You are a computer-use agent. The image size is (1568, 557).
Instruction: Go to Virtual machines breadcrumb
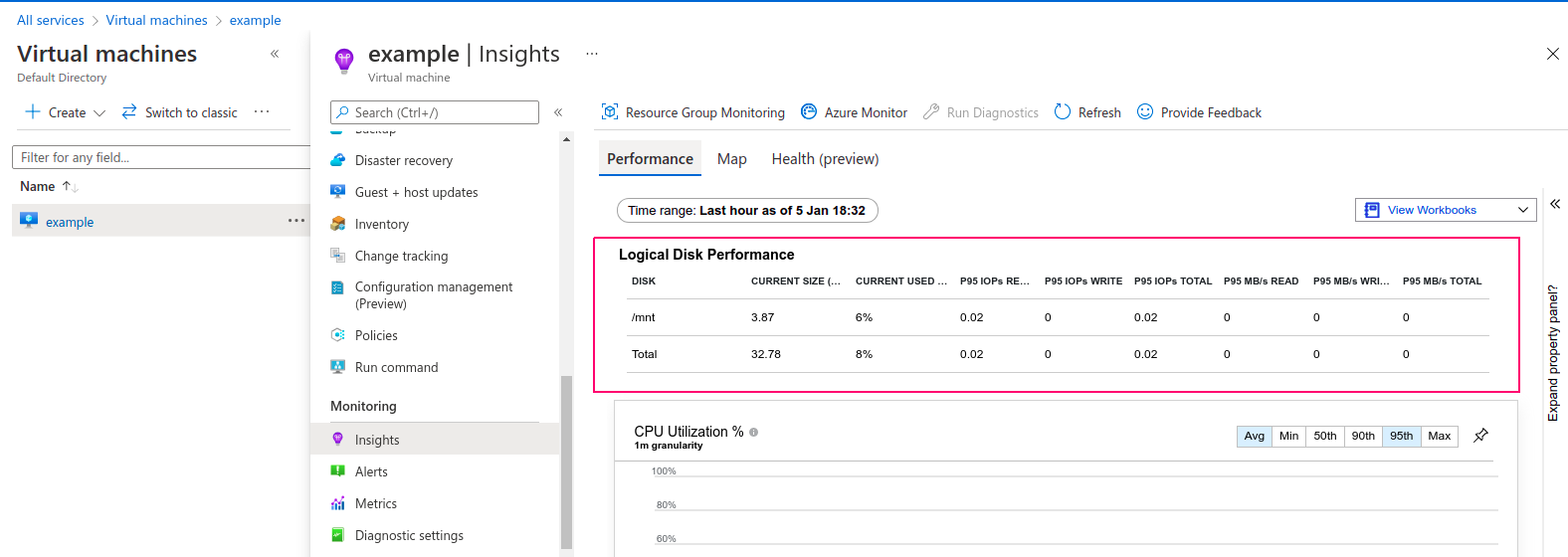tap(157, 20)
